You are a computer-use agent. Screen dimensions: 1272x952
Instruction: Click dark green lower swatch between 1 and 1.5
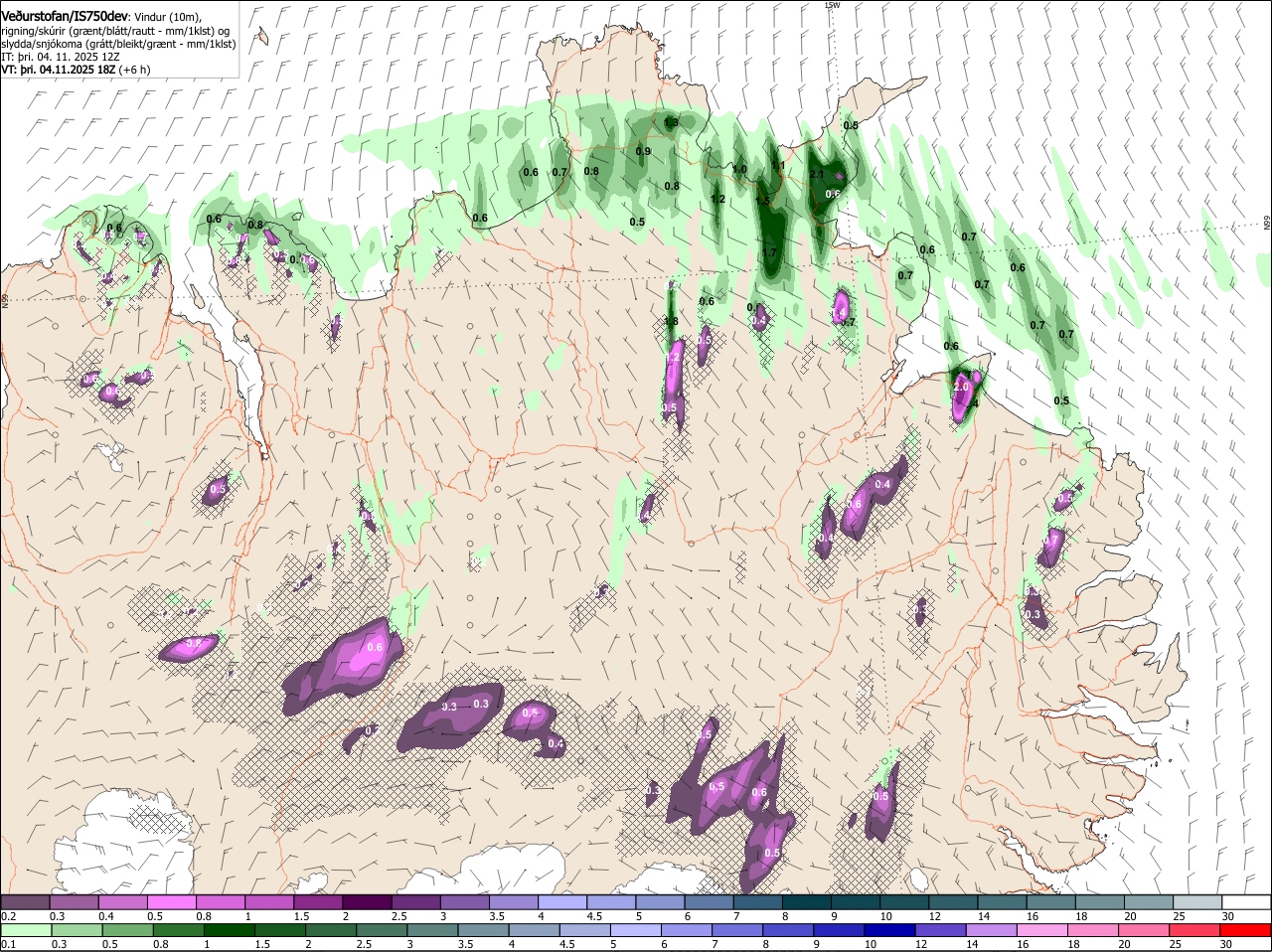click(229, 930)
